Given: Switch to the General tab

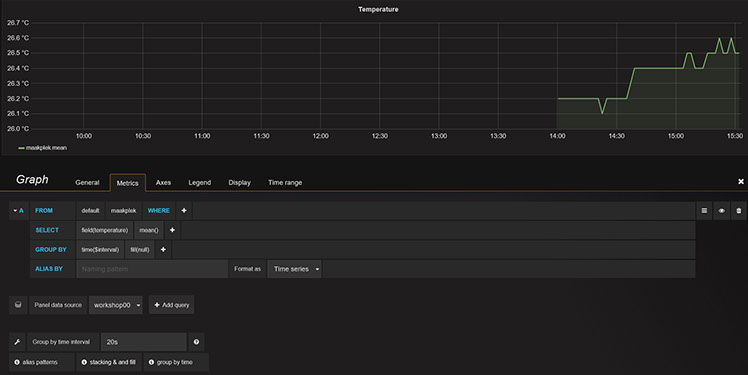Looking at the screenshot, I should (x=87, y=182).
